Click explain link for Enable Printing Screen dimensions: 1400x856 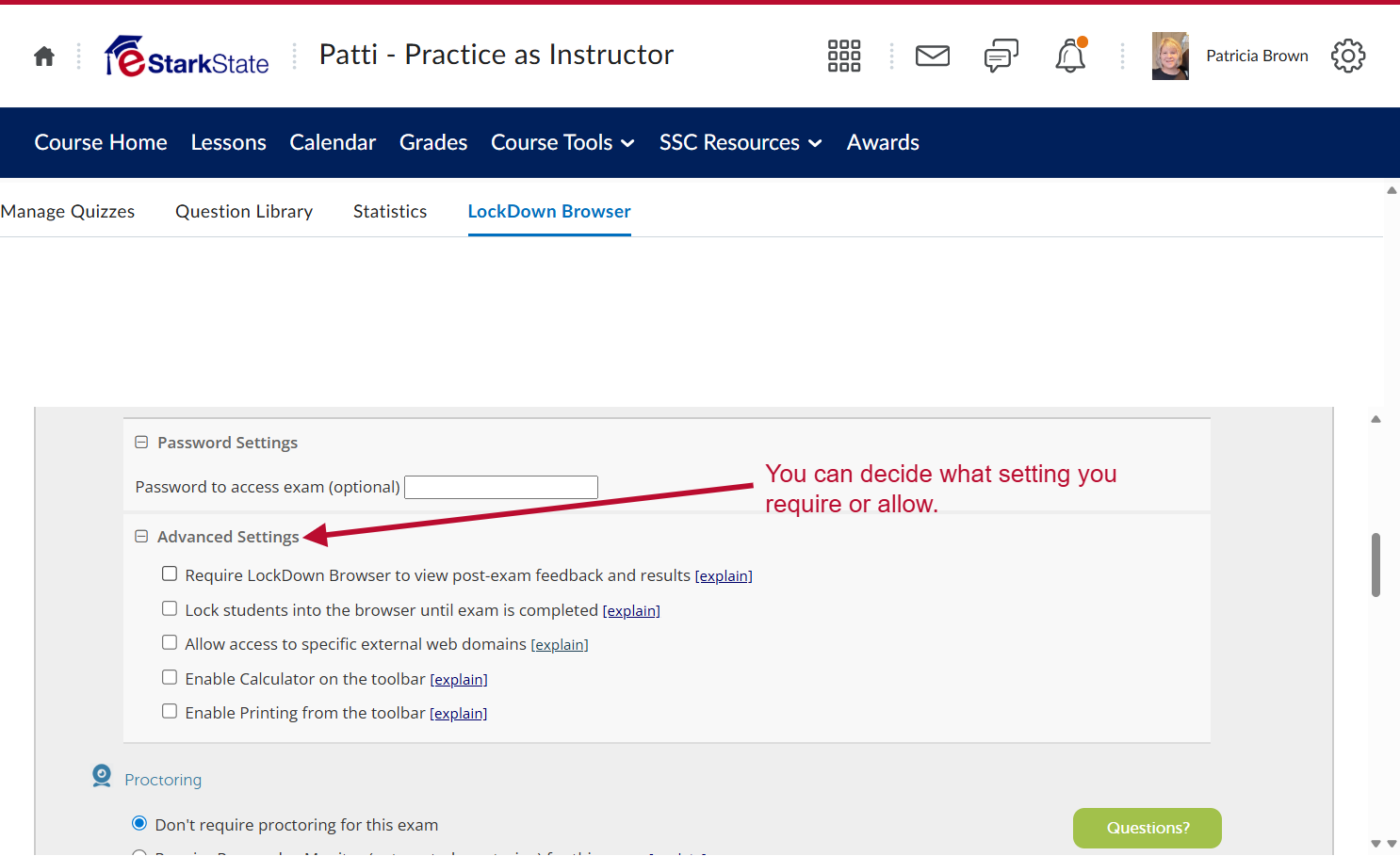point(459,714)
